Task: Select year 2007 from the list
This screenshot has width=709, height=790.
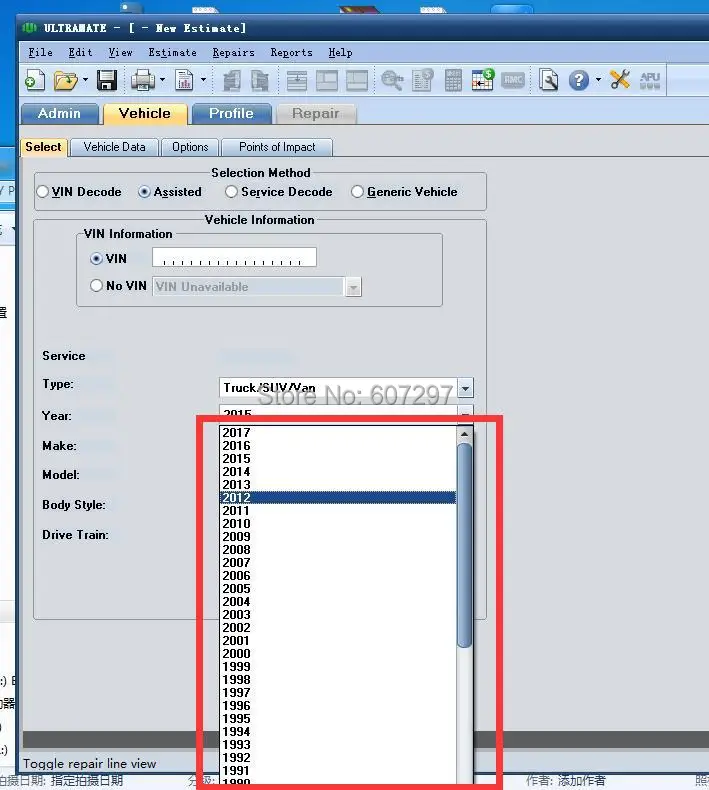Action: click(x=338, y=563)
